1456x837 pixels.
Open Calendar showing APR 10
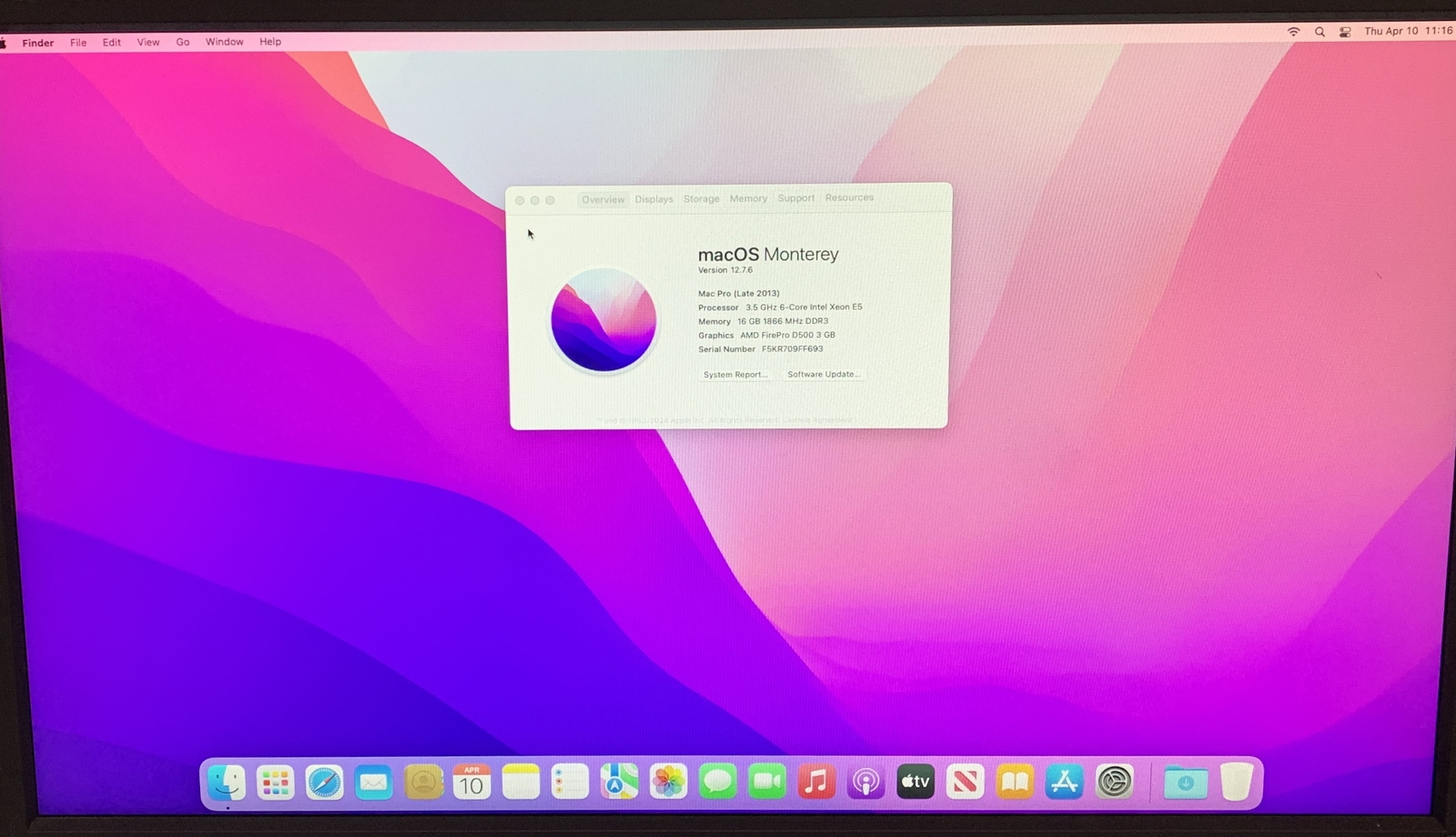click(x=471, y=782)
